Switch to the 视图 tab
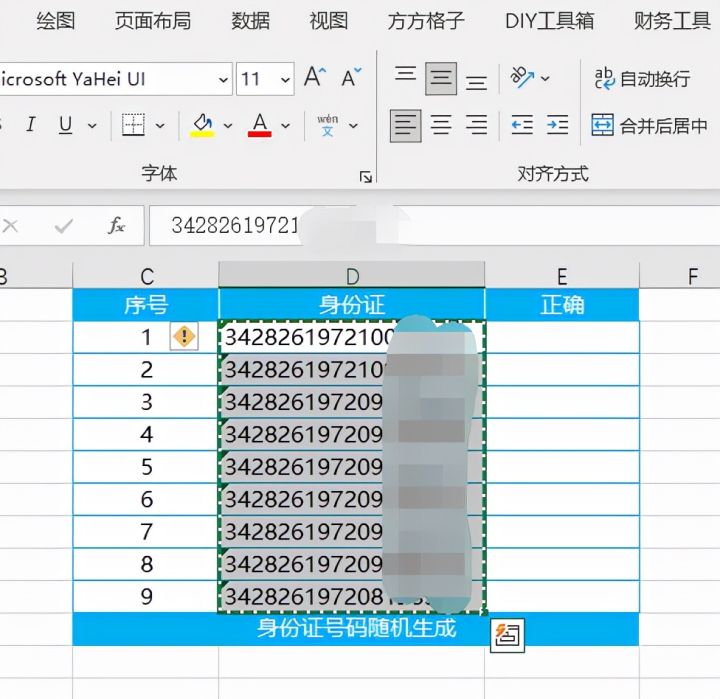720x699 pixels. coord(328,21)
